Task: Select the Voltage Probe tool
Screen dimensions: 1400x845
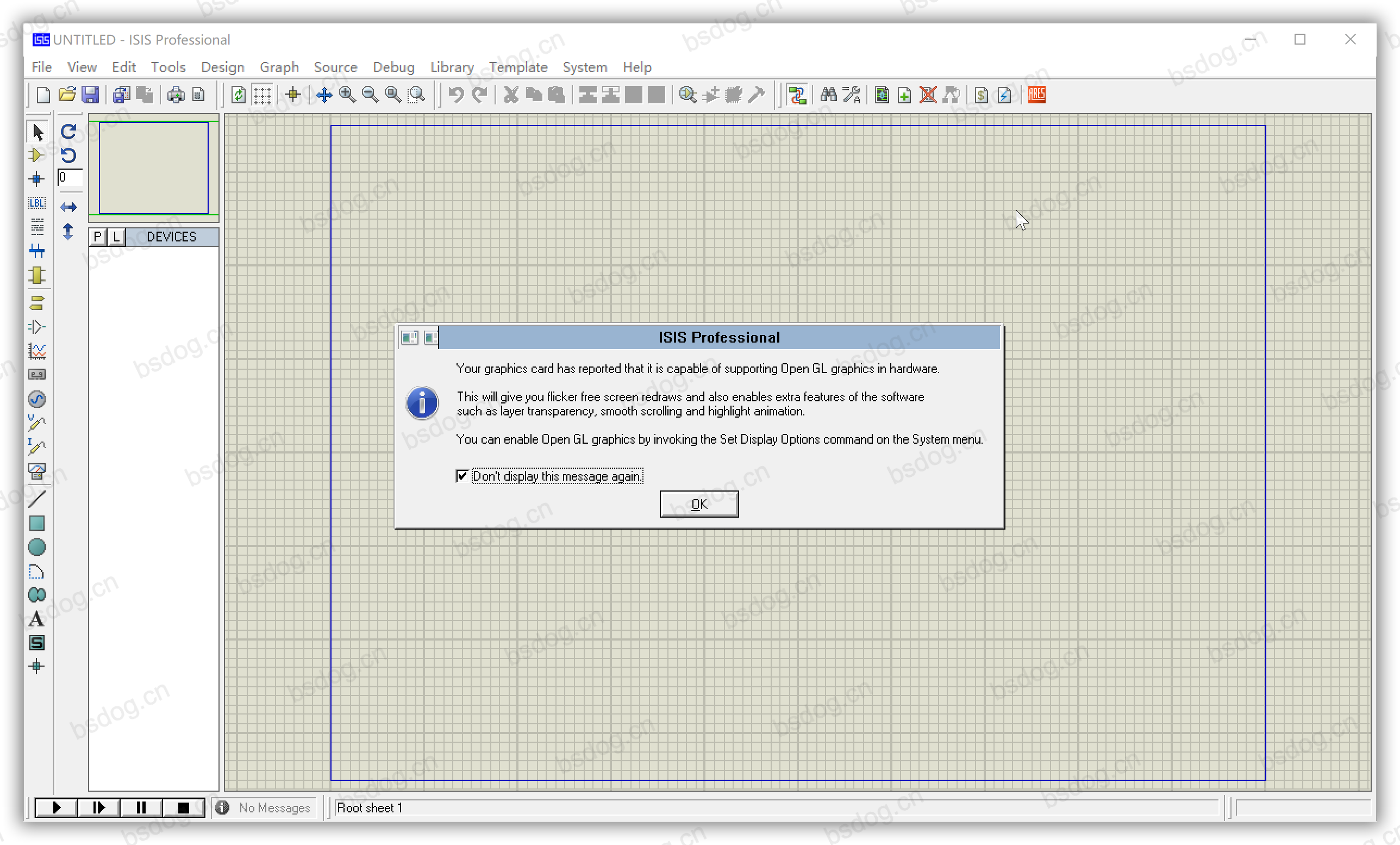Action: (x=37, y=423)
